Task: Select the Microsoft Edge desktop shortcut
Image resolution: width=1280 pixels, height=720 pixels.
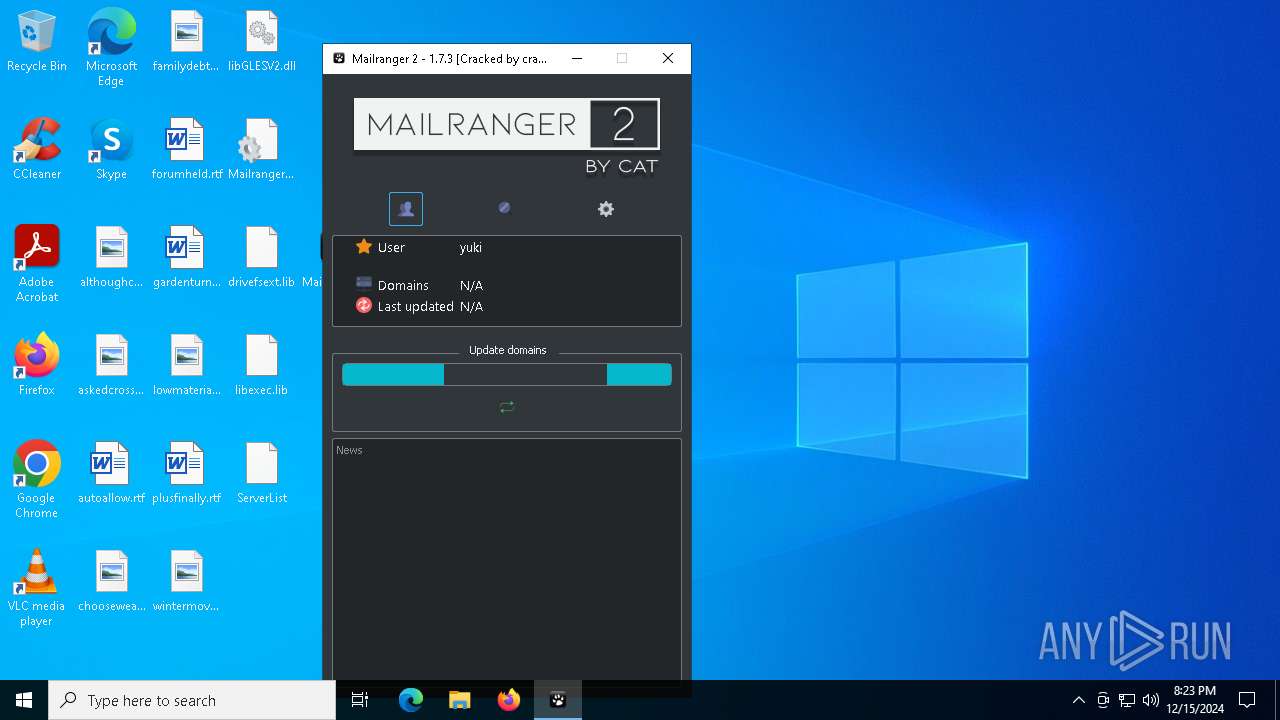Action: point(111,48)
